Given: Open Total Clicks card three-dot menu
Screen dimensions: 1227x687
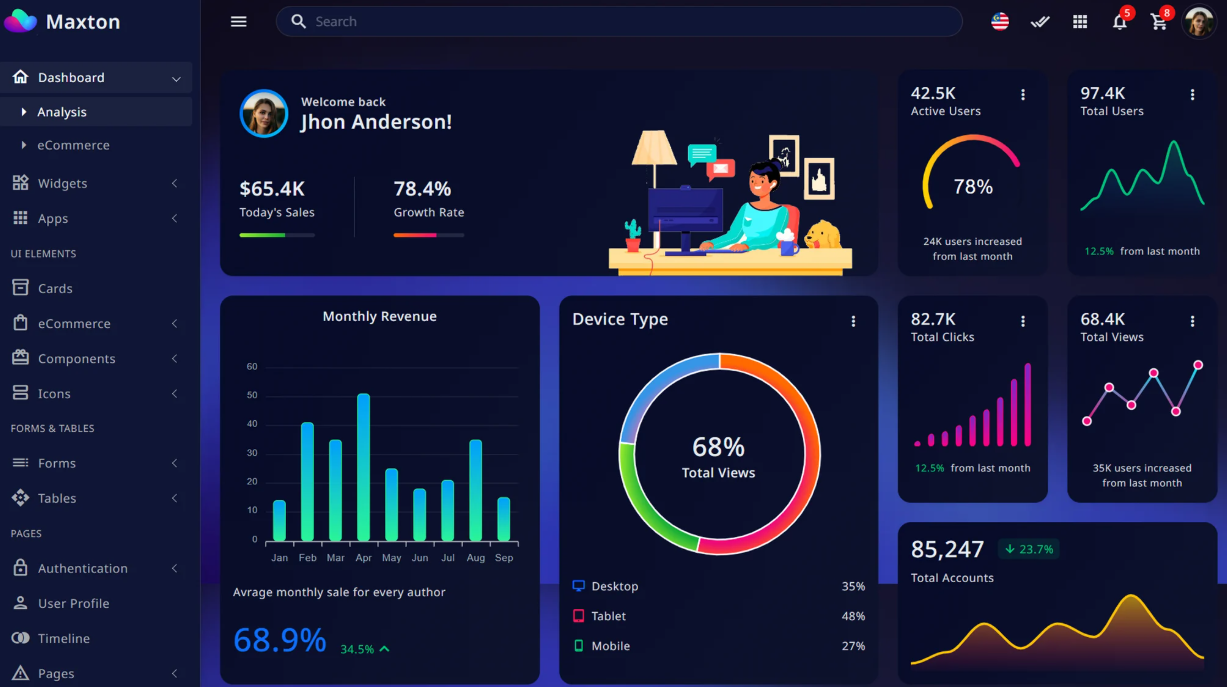Looking at the screenshot, I should click(1022, 321).
